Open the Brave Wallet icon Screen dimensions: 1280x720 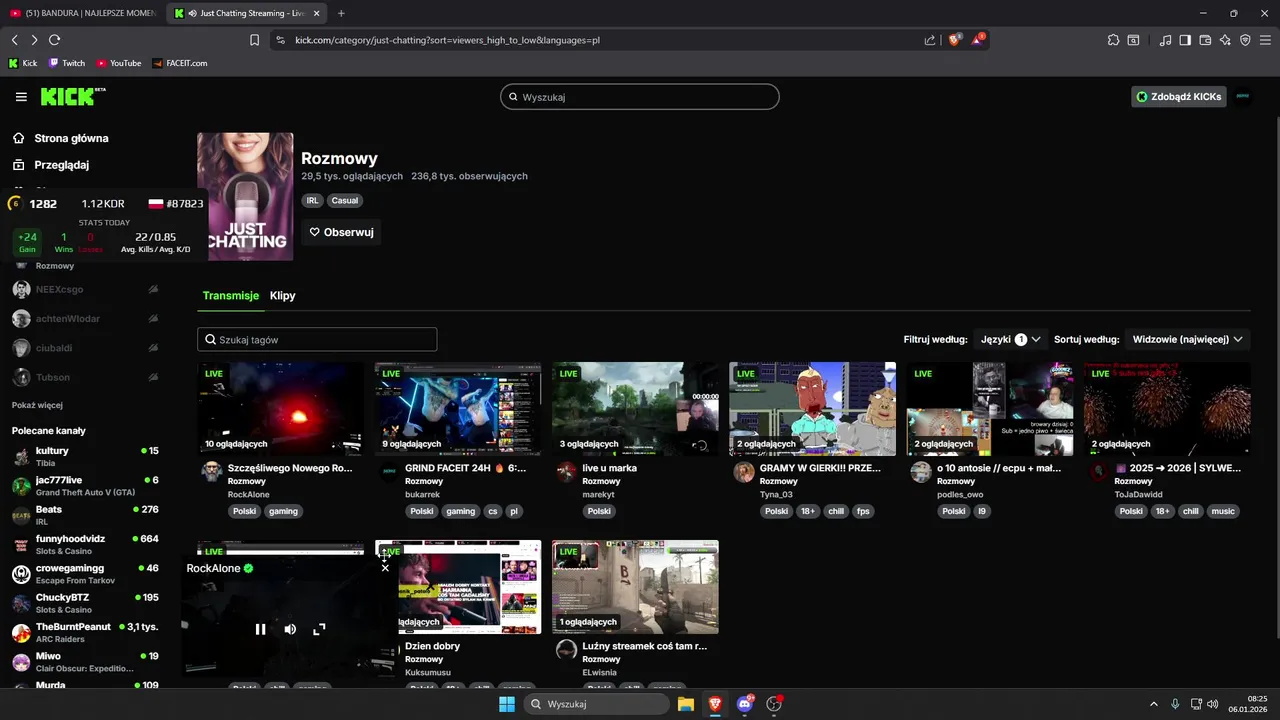coord(1205,40)
